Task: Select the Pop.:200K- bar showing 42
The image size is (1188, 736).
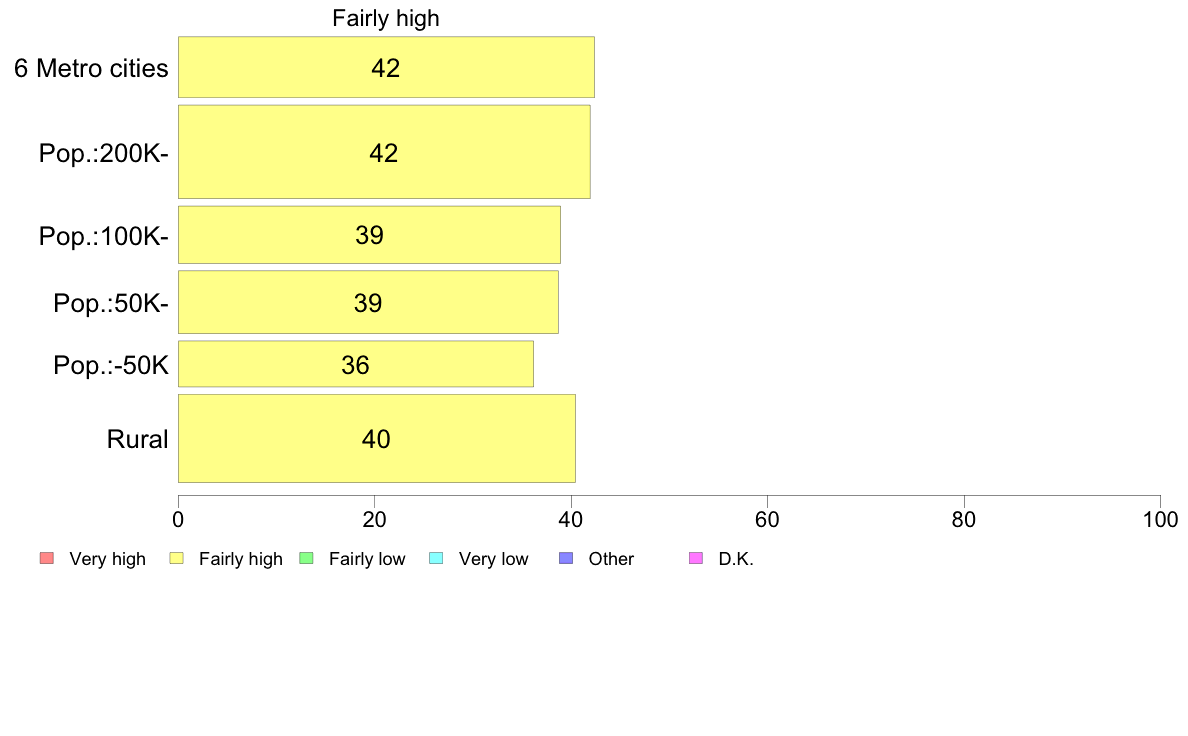Action: 384,152
